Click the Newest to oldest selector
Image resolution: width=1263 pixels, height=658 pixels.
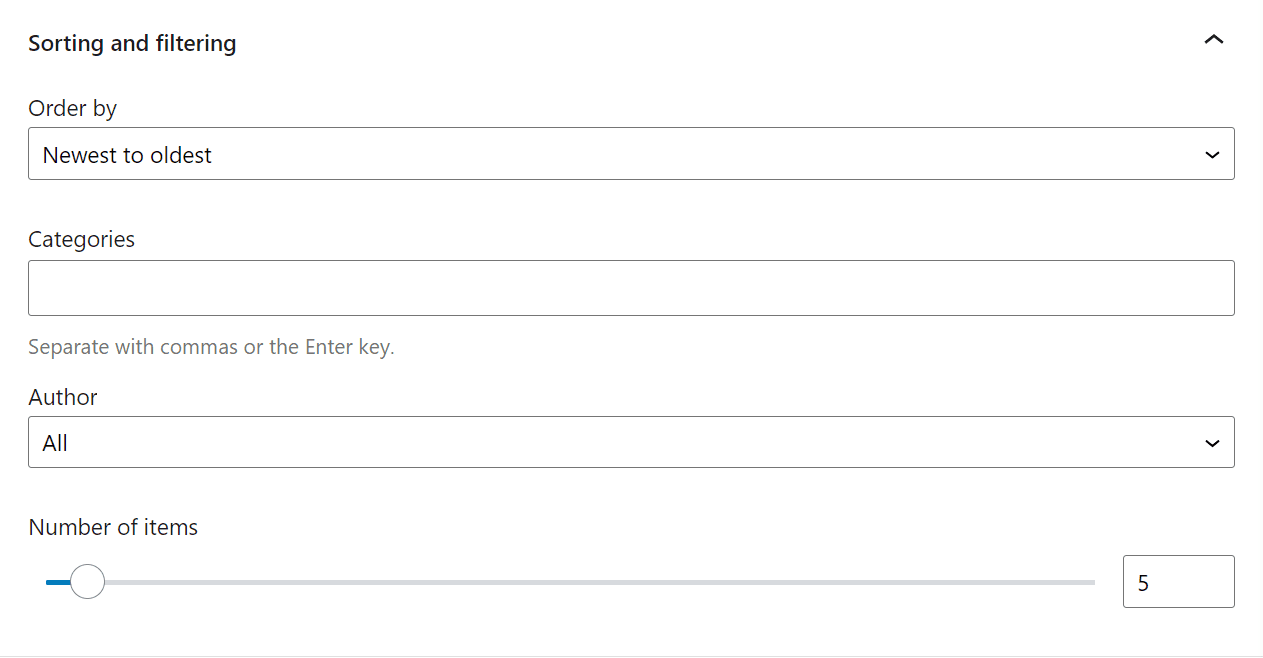[632, 153]
